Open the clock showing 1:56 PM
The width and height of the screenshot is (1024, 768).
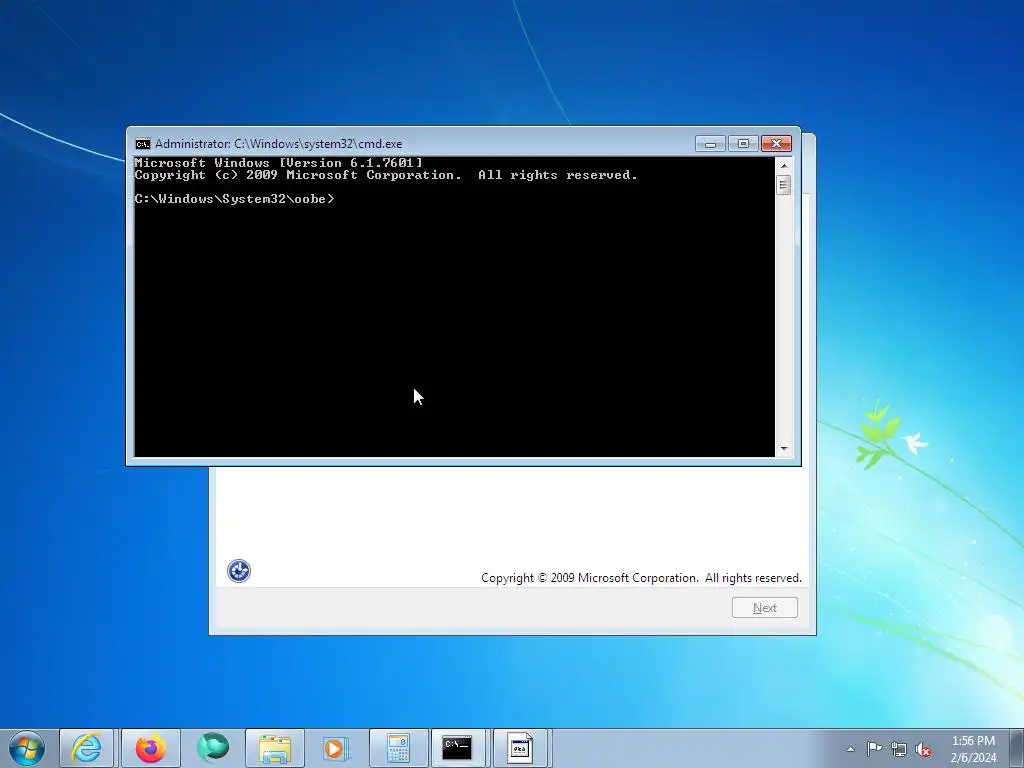(973, 749)
